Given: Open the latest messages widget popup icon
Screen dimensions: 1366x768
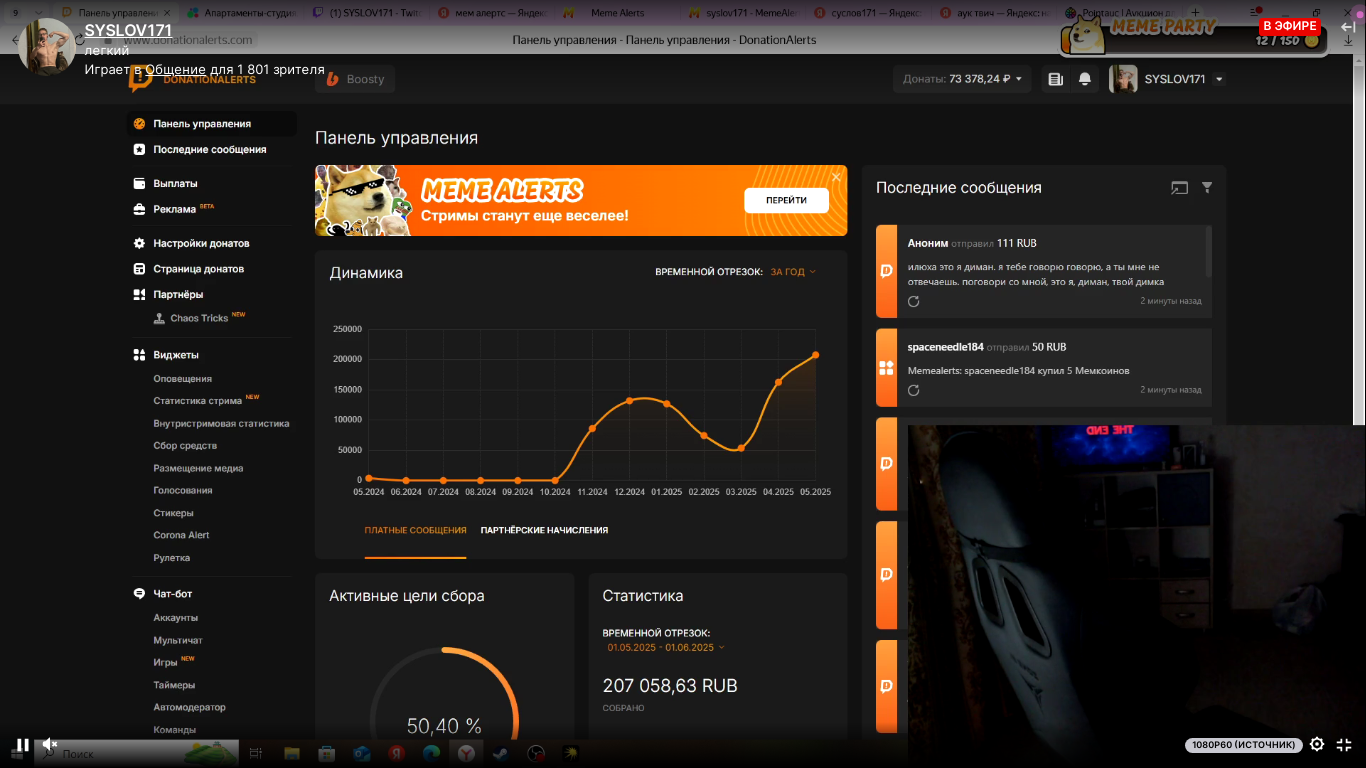Looking at the screenshot, I should pos(1179,188).
